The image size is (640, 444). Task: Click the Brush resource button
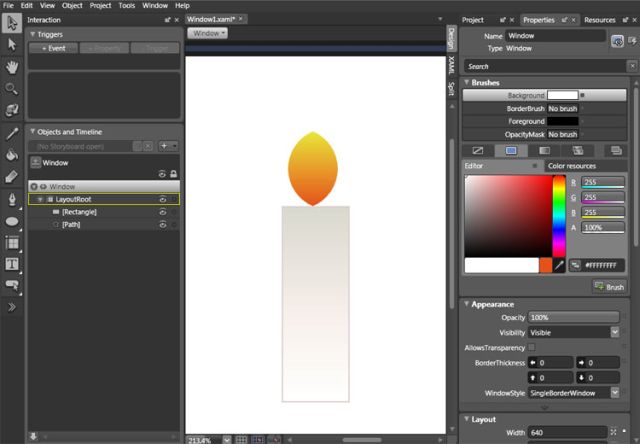[609, 286]
